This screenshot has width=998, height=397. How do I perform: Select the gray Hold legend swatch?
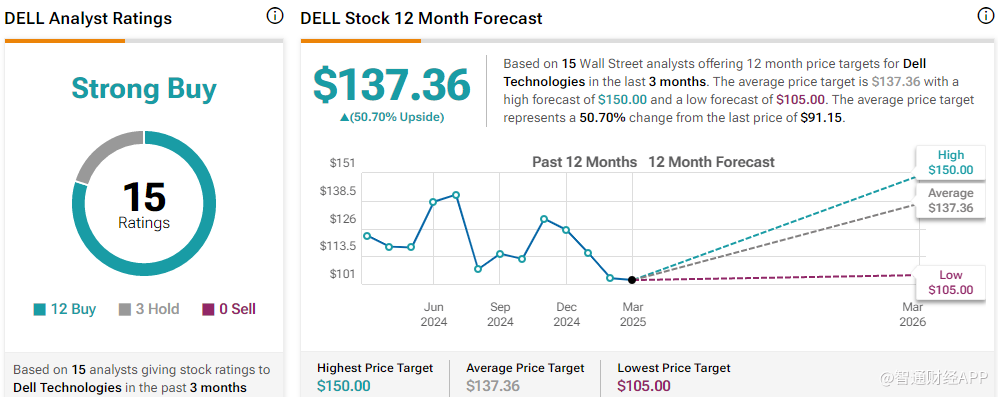point(125,310)
